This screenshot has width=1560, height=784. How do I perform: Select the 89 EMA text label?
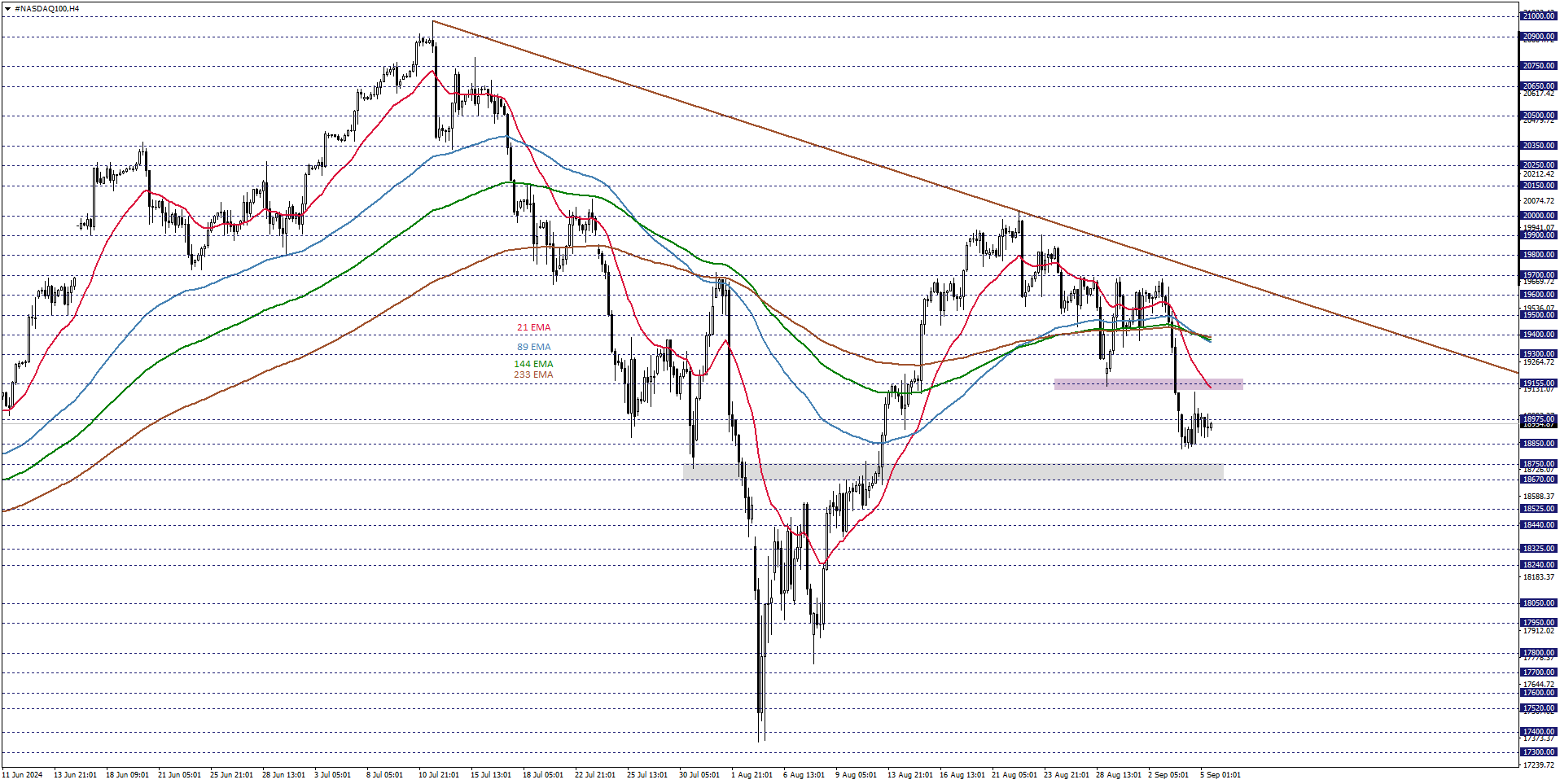533,347
